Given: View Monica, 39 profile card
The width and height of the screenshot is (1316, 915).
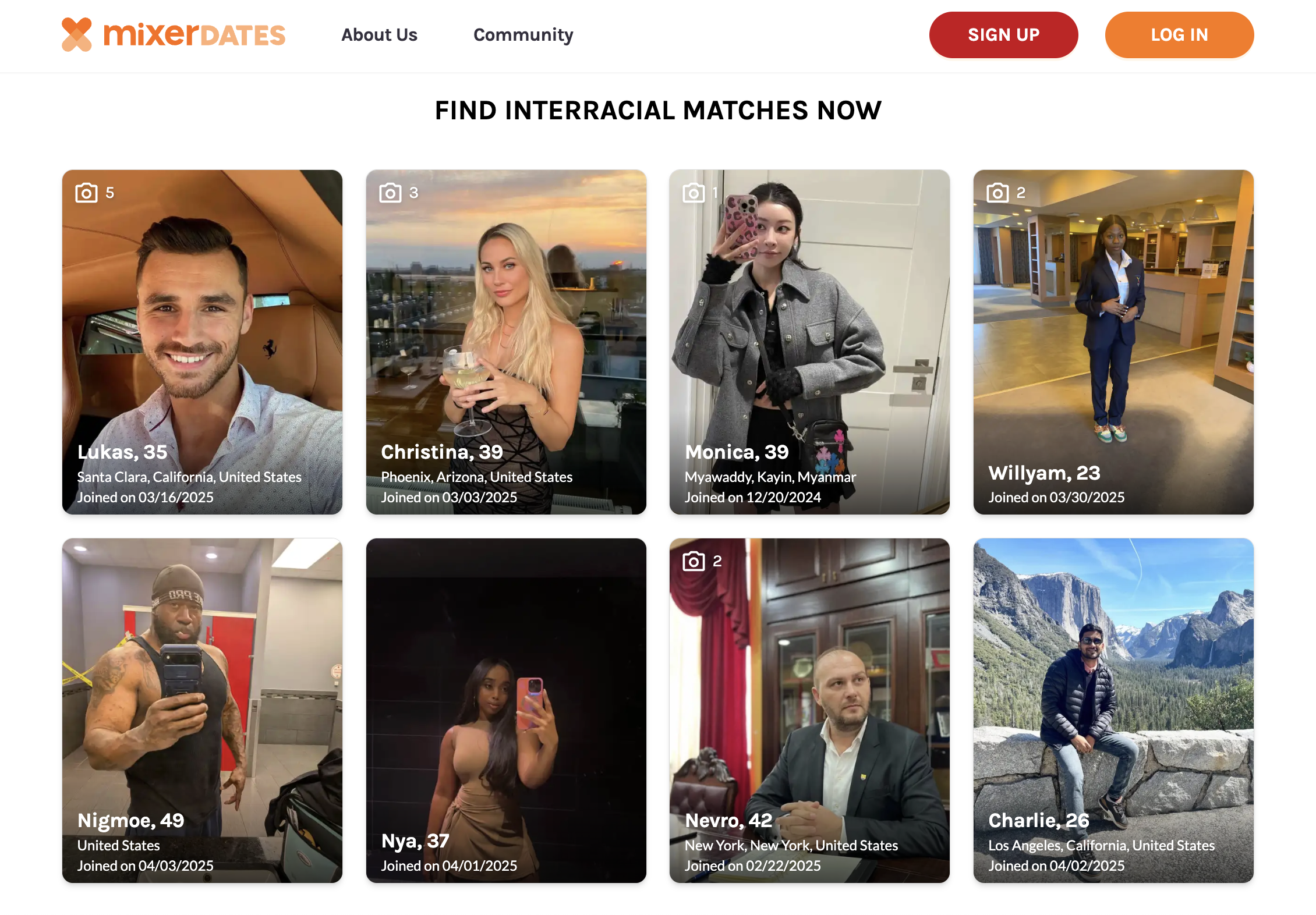Looking at the screenshot, I should coord(809,342).
